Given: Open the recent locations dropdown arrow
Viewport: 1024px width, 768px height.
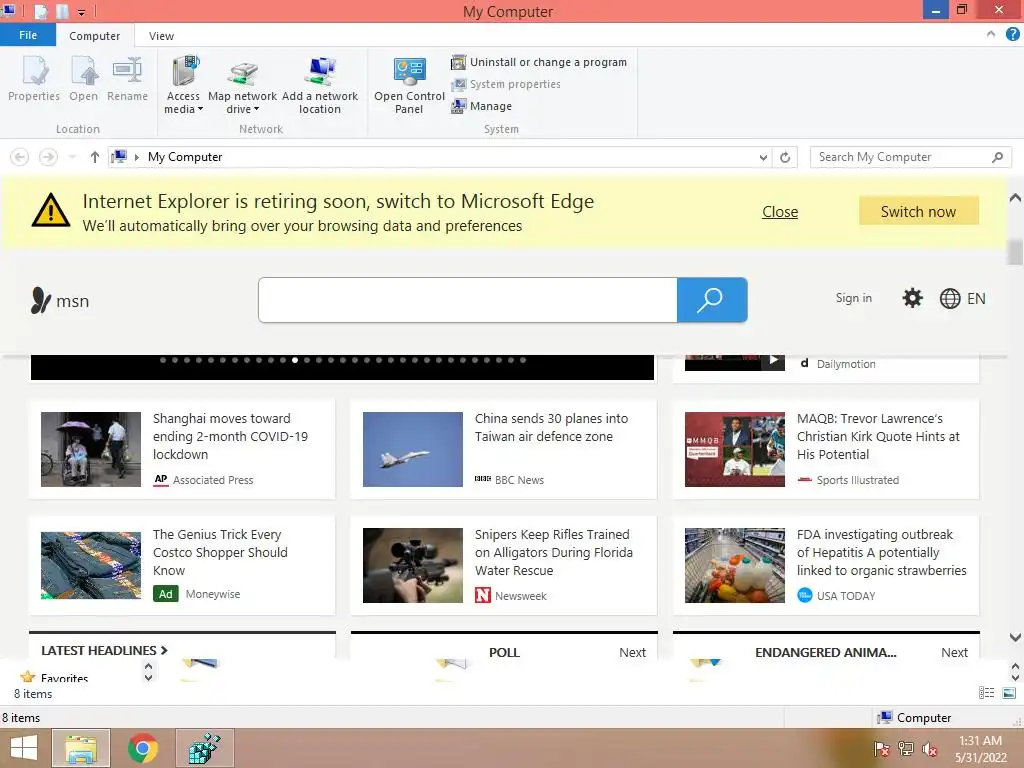Looking at the screenshot, I should click(72, 157).
